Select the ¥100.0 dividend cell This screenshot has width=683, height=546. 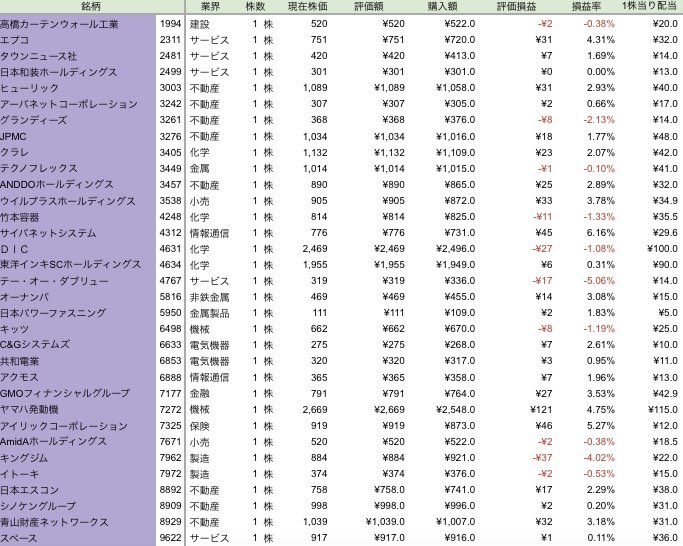coord(663,249)
